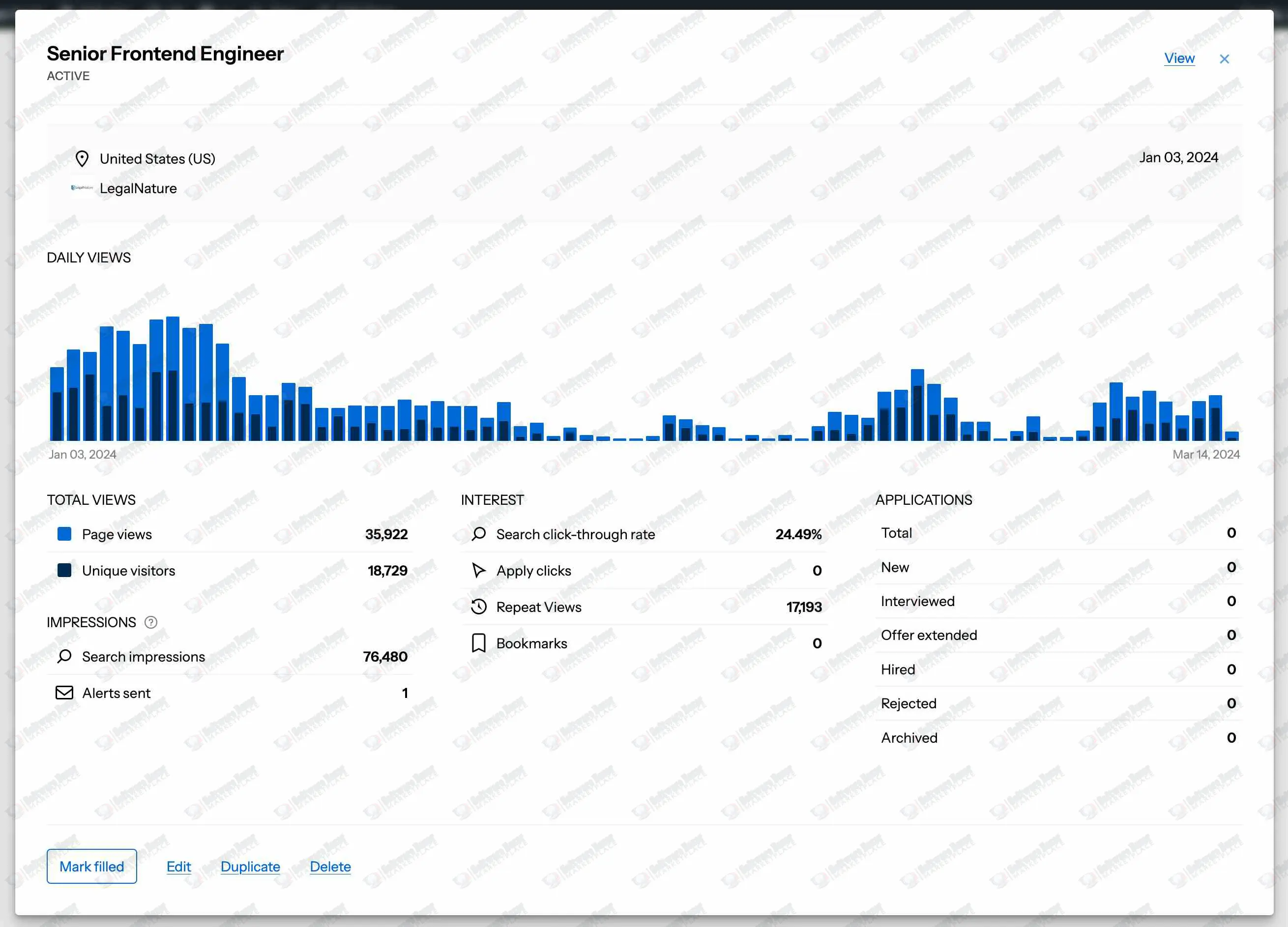The image size is (1288, 927).
Task: Click the LegalNature company logo
Action: coord(82,188)
